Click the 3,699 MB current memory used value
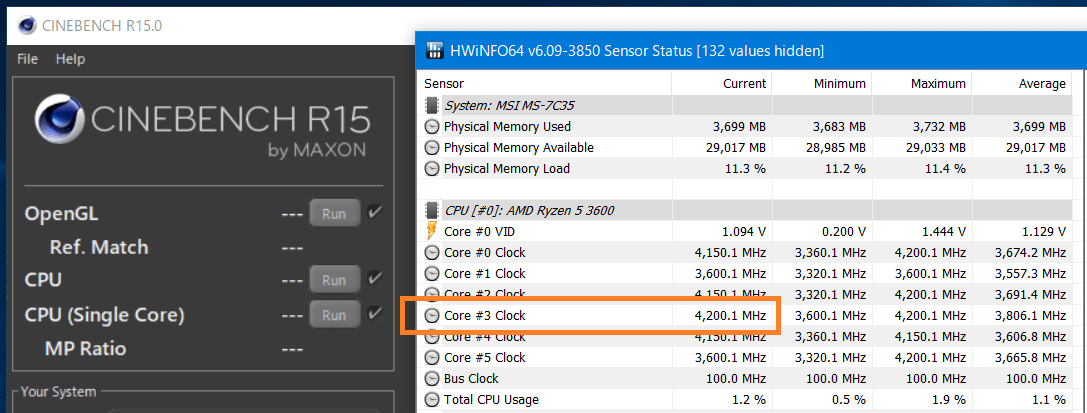The image size is (1087, 413). point(738,127)
